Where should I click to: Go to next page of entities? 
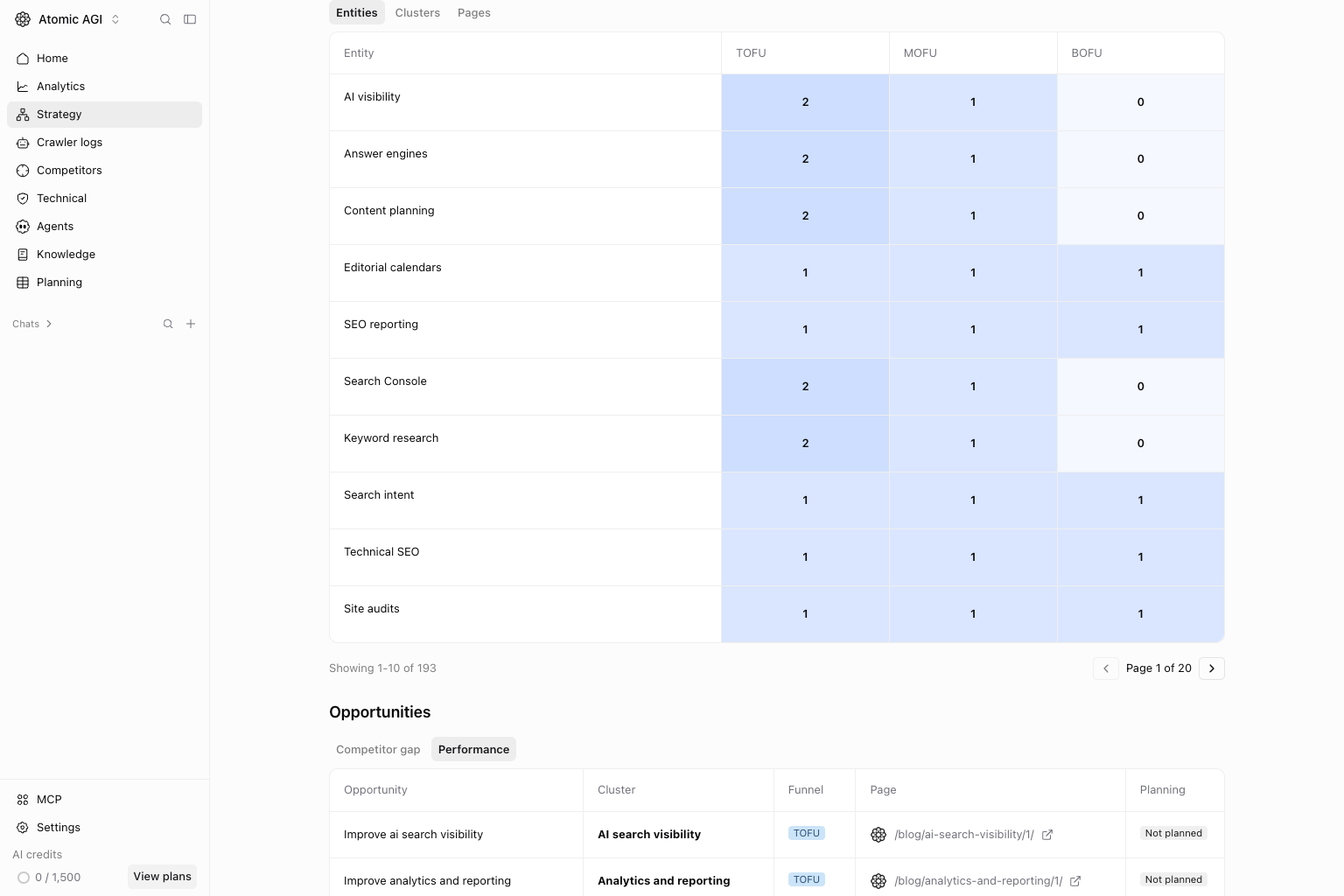[x=1212, y=668]
